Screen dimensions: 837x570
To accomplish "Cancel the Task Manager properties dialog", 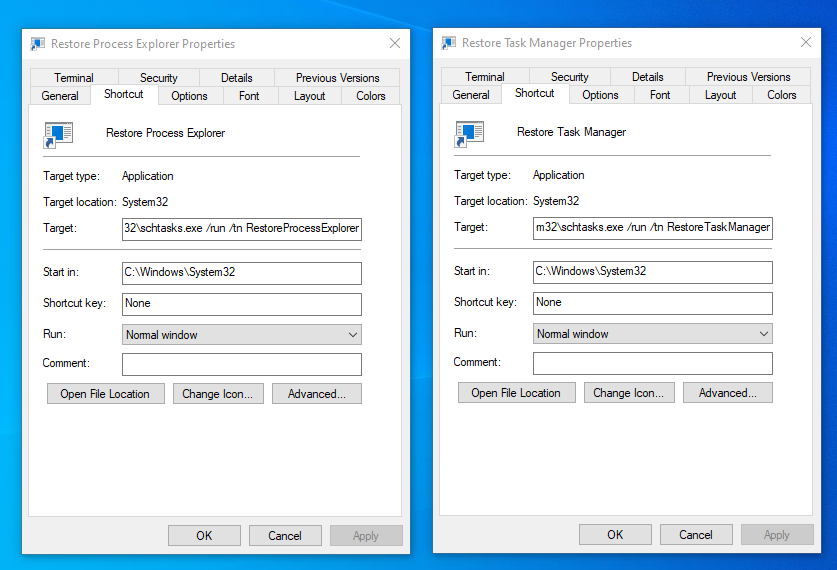I will pos(696,534).
